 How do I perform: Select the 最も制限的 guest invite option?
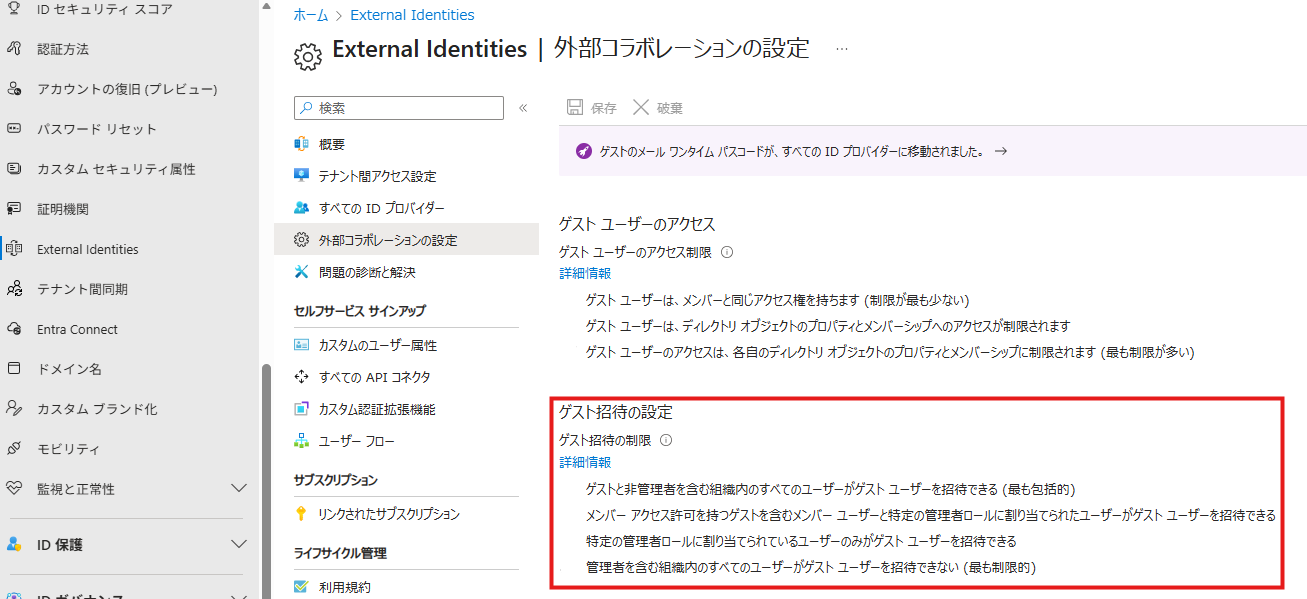click(x=810, y=567)
